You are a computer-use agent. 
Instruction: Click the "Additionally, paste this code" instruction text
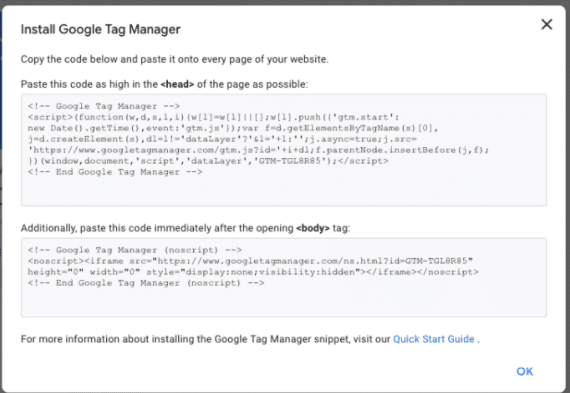[x=185, y=228]
